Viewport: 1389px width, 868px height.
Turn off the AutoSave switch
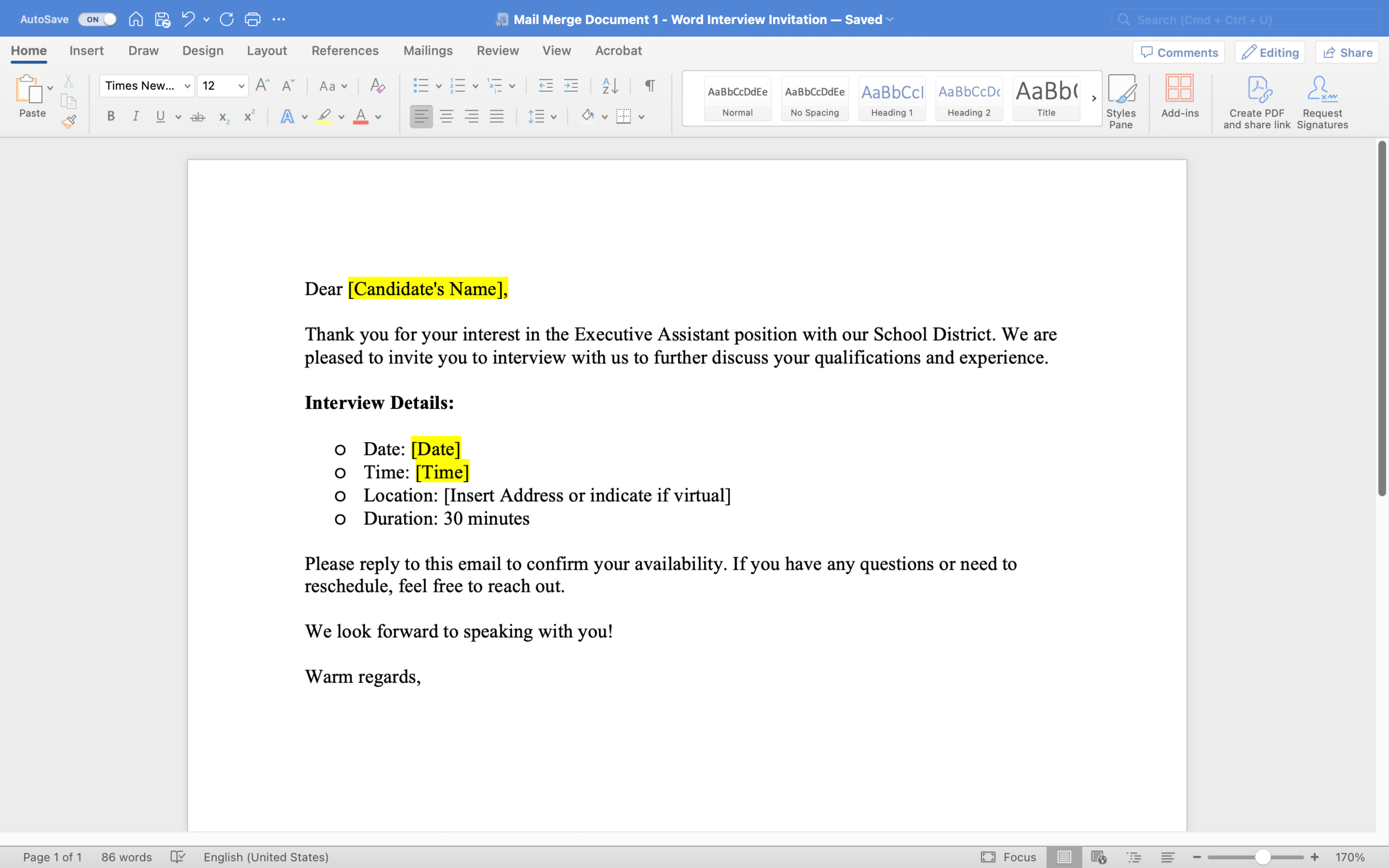[98, 20]
